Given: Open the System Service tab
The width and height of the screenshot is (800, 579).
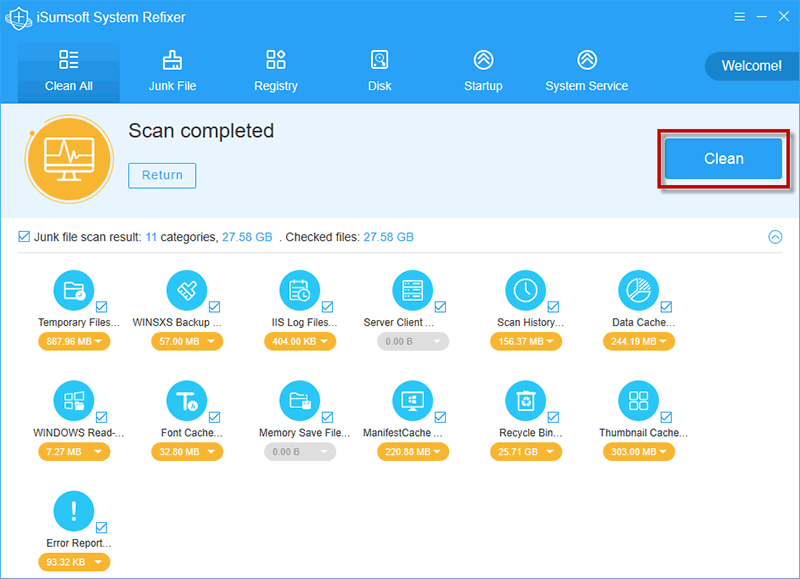Looking at the screenshot, I should click(x=587, y=72).
